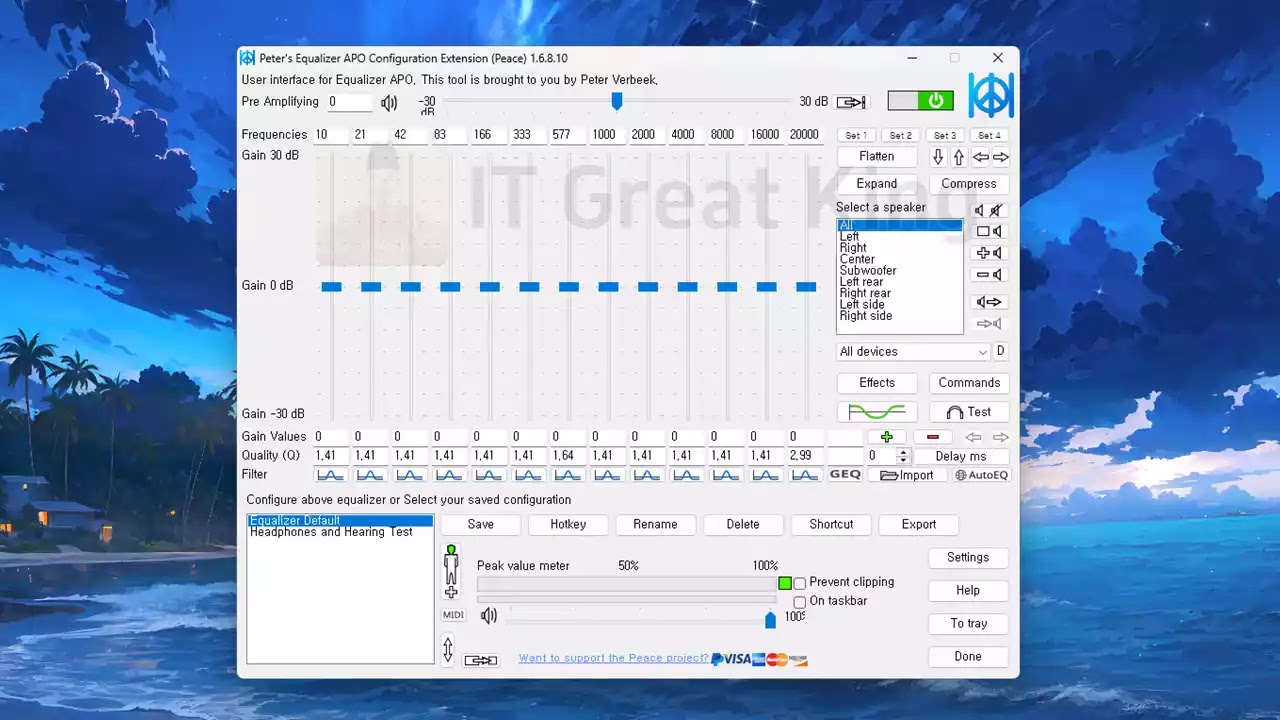Toggle the green equalizer power switch
This screenshot has width=1280, height=720.
coord(920,100)
